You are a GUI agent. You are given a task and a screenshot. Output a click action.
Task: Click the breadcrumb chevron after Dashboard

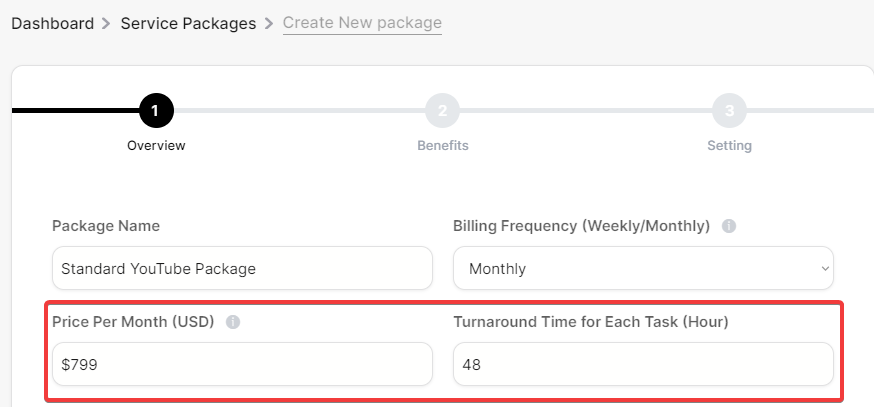[x=106, y=23]
